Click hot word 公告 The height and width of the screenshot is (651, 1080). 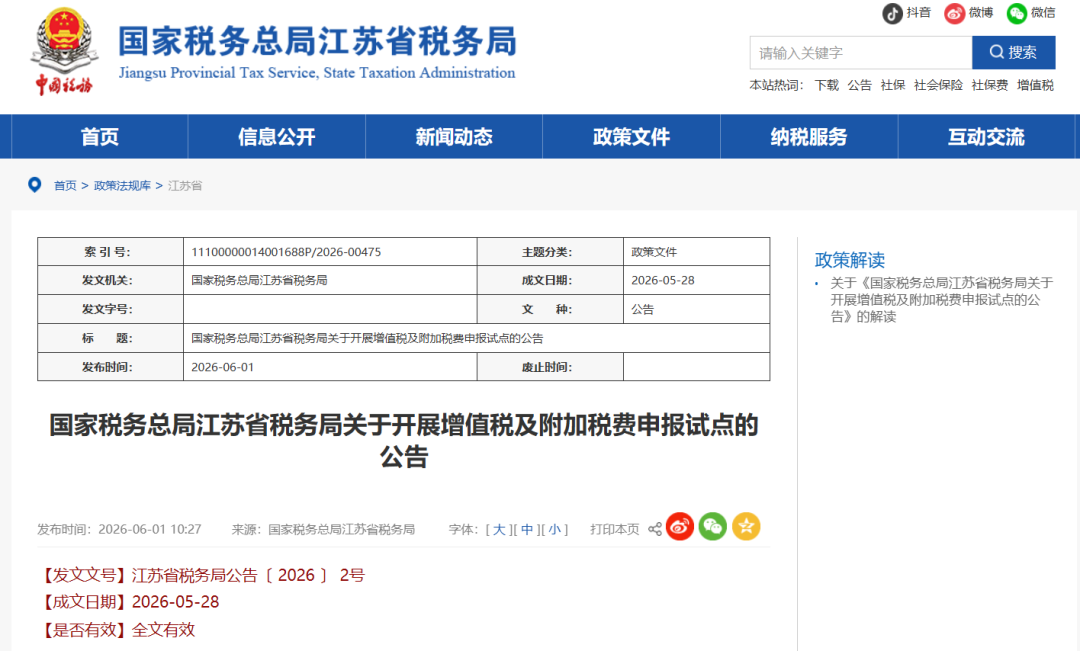coord(860,85)
